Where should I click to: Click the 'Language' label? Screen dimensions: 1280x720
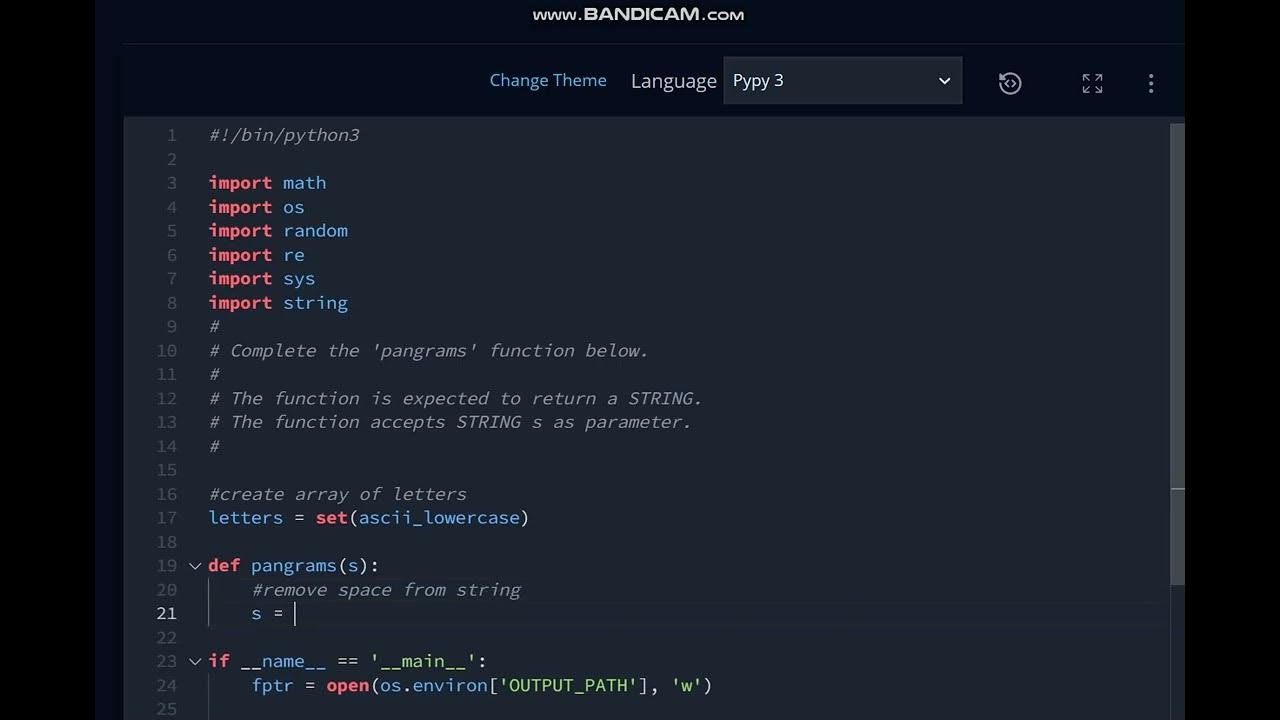tap(674, 81)
